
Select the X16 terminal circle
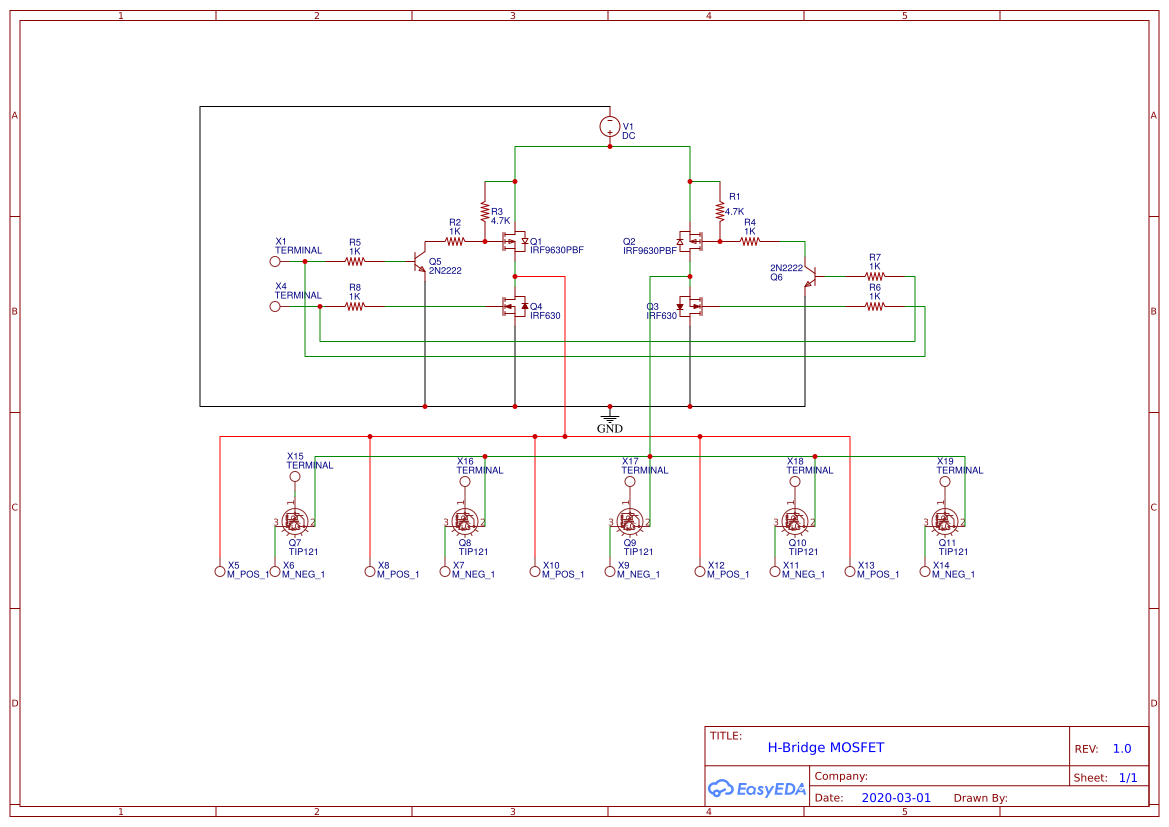coord(465,482)
